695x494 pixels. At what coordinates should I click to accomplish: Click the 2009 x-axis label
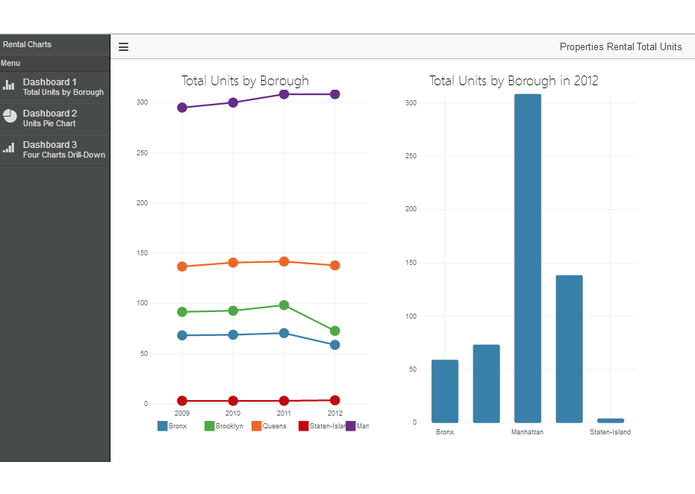click(182, 413)
